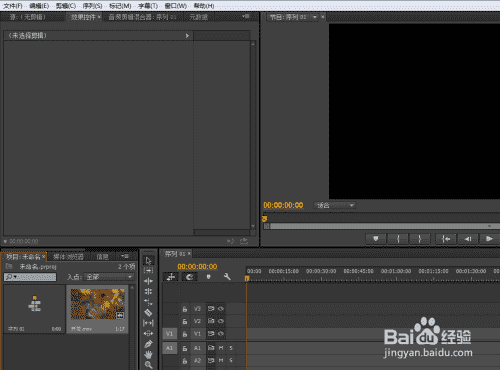This screenshot has height=370, width=500.
Task: Open the 序列(S) menu
Action: (x=92, y=6)
